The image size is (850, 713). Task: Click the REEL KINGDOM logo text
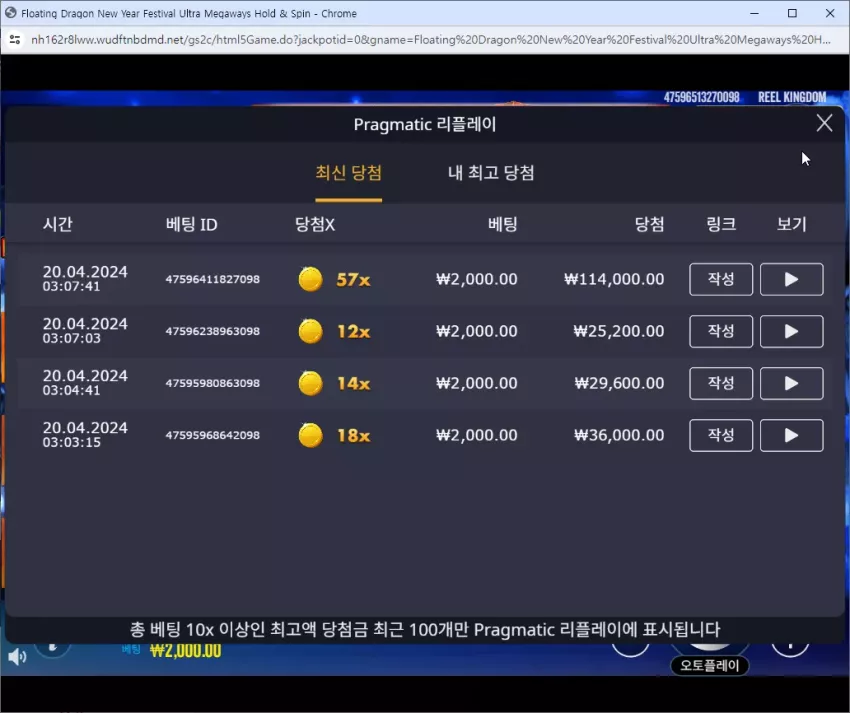(x=792, y=97)
